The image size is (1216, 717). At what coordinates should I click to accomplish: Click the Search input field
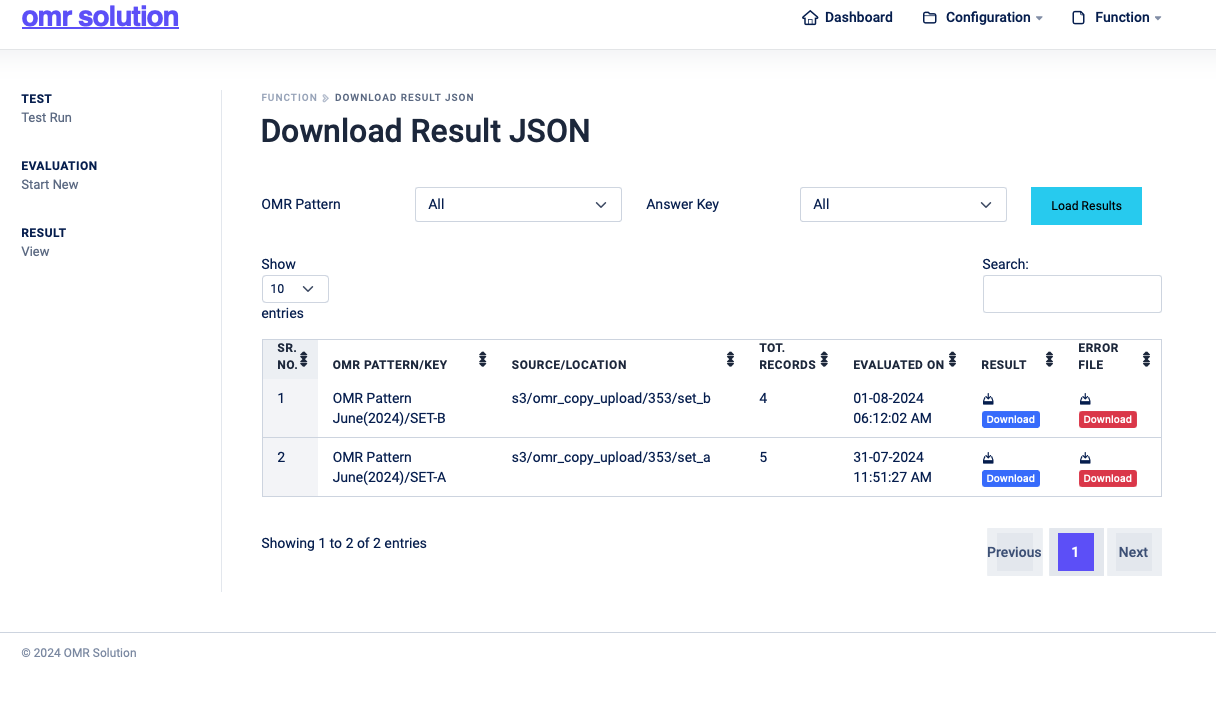pyautogui.click(x=1072, y=294)
